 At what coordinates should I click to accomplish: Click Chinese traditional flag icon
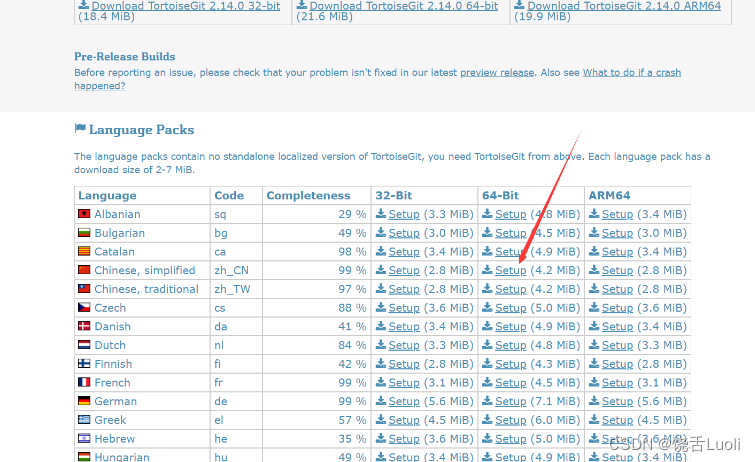[84, 289]
